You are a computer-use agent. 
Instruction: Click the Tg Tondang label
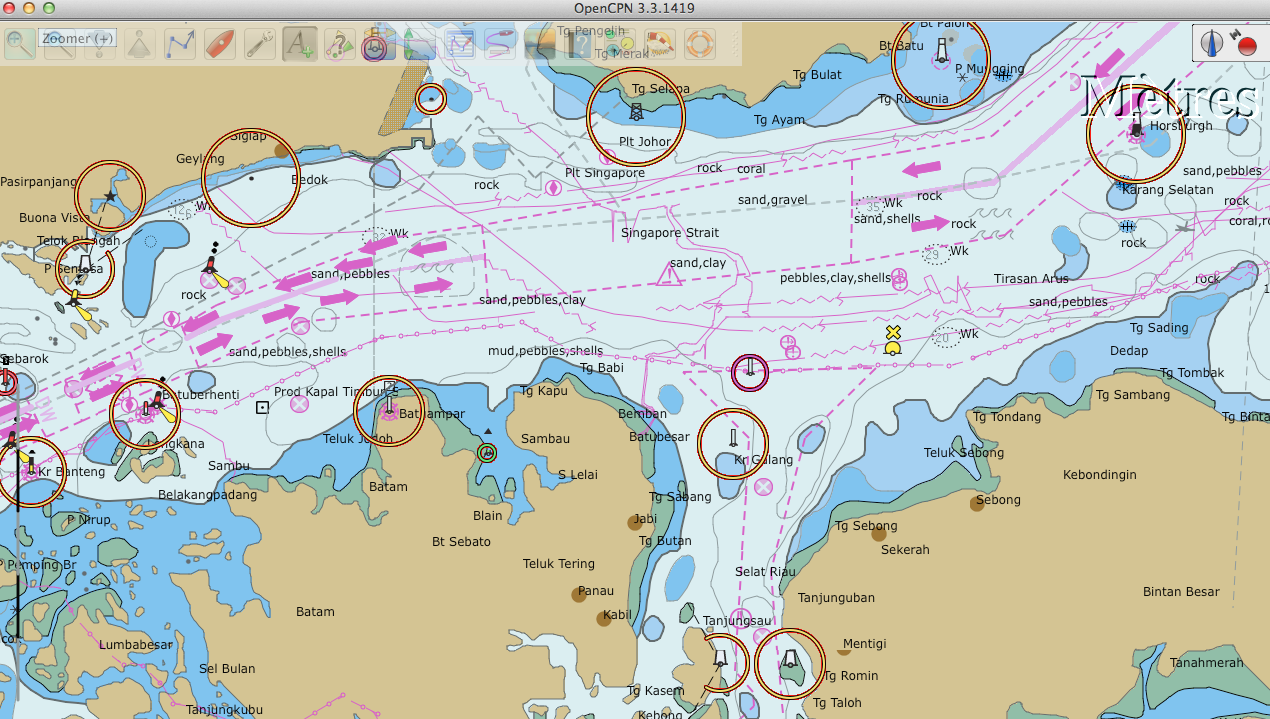1007,417
